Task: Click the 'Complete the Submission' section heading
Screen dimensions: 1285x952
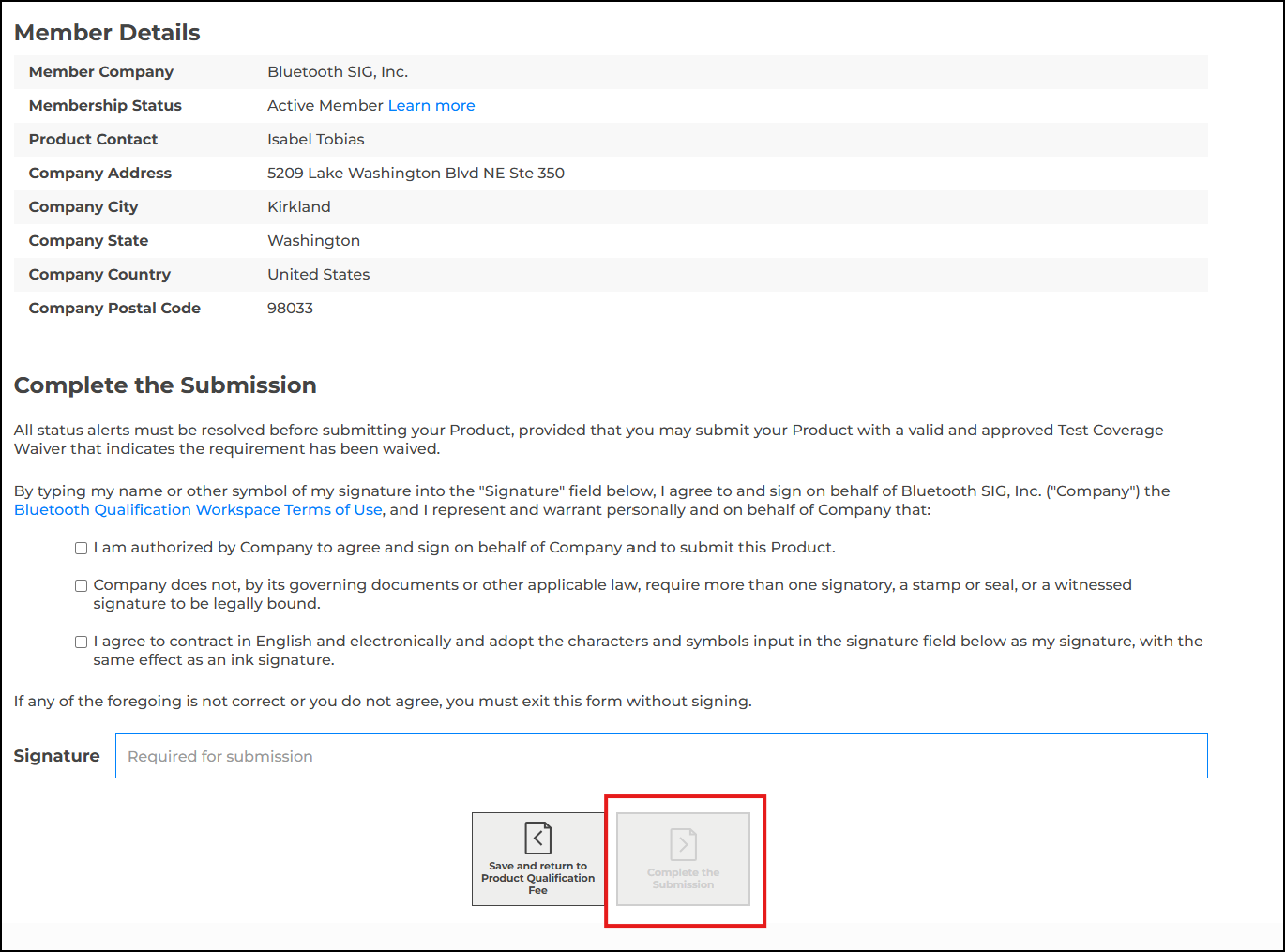Action: click(x=165, y=385)
